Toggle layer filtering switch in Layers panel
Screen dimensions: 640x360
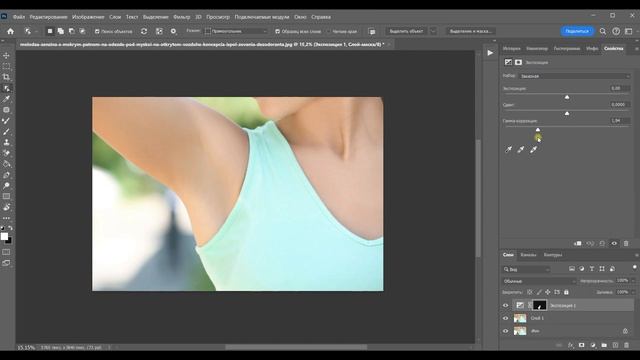pos(634,268)
